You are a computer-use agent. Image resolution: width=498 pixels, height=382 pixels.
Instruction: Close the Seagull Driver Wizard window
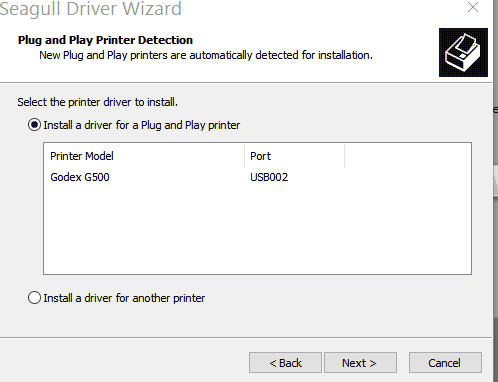(x=473, y=7)
